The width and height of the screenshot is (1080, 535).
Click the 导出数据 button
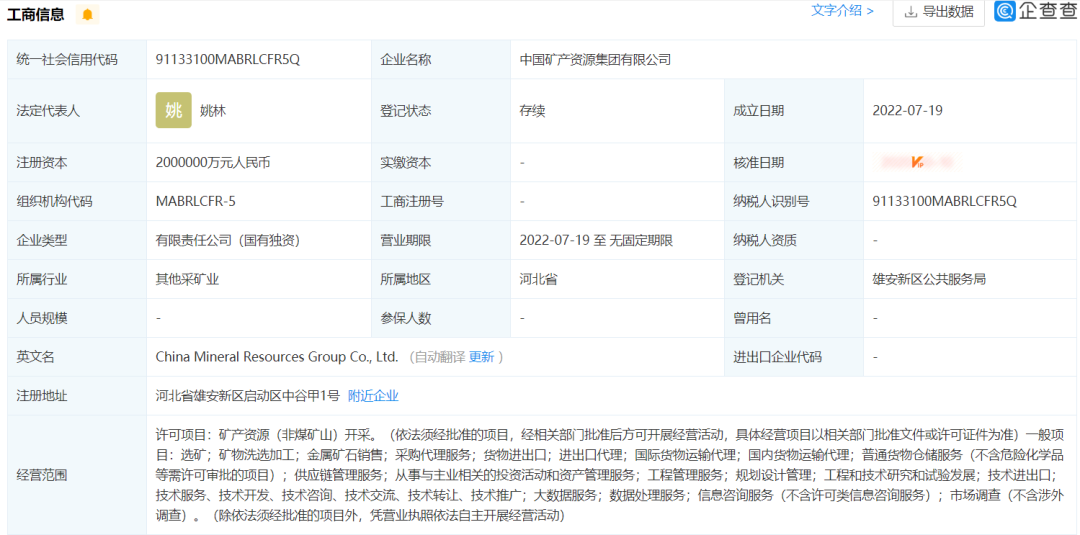click(x=938, y=12)
